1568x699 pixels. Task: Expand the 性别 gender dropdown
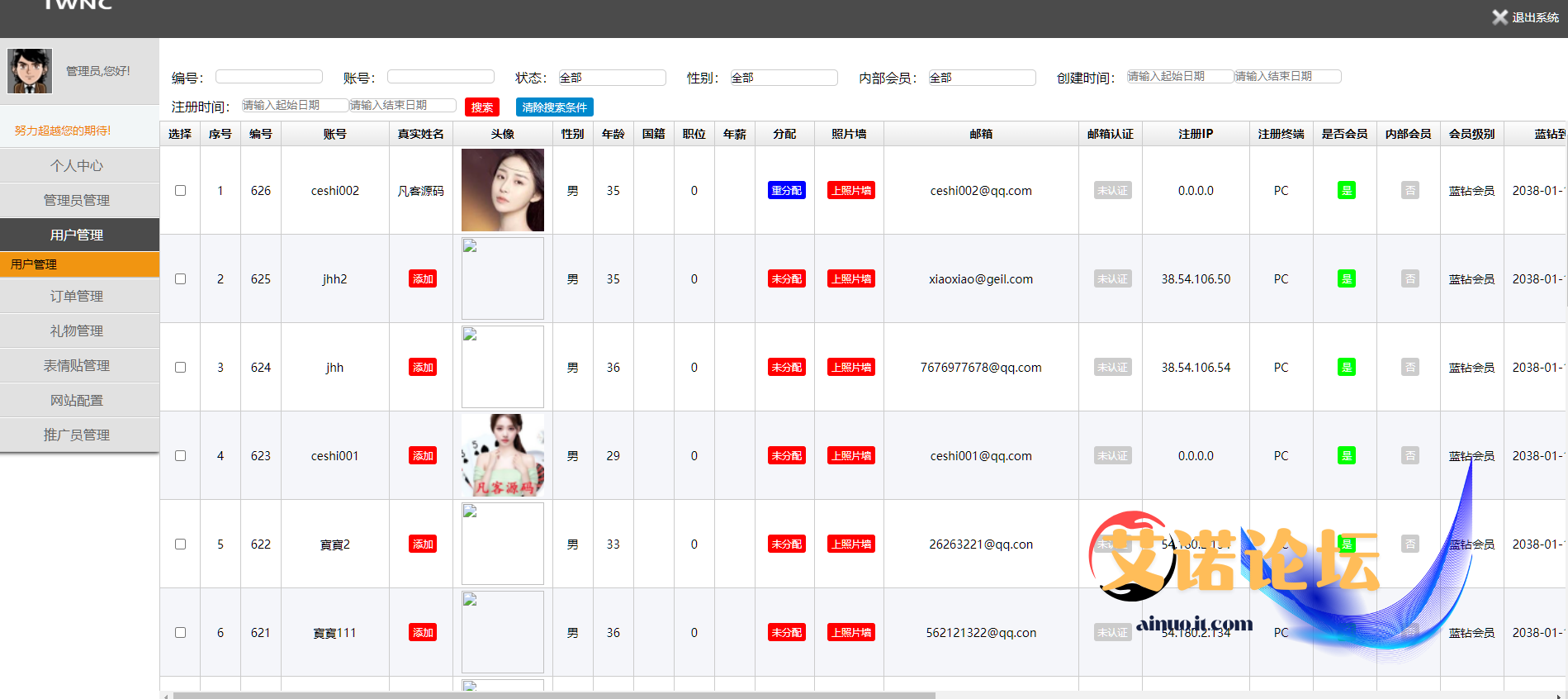pyautogui.click(x=784, y=78)
